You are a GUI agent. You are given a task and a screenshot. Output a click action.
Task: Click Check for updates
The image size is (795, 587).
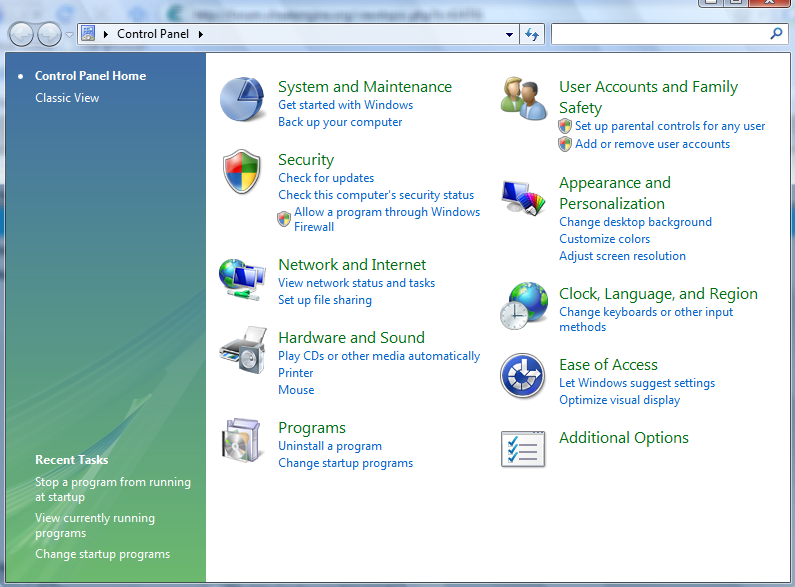point(326,178)
